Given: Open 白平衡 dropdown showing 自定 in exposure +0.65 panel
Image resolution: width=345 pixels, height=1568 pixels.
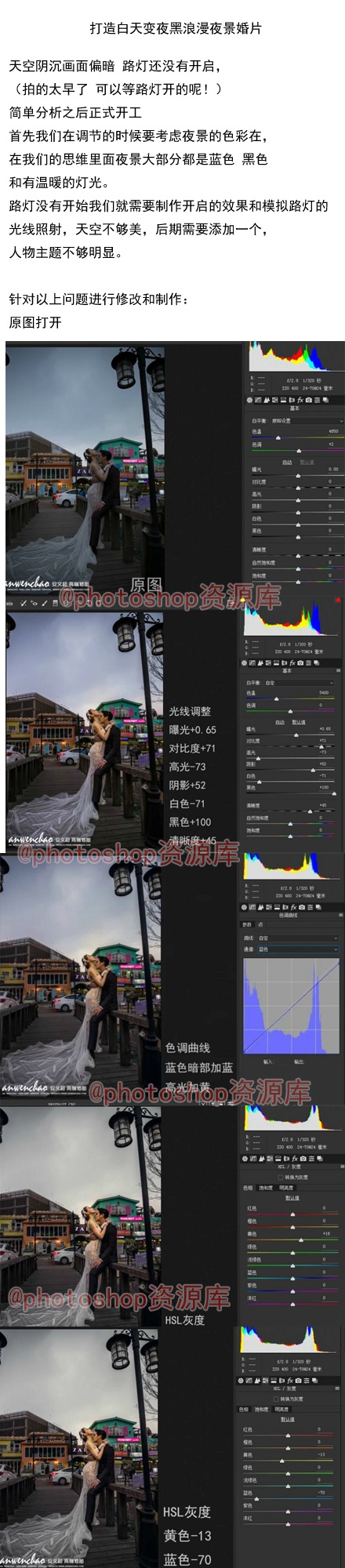Looking at the screenshot, I should click(300, 683).
